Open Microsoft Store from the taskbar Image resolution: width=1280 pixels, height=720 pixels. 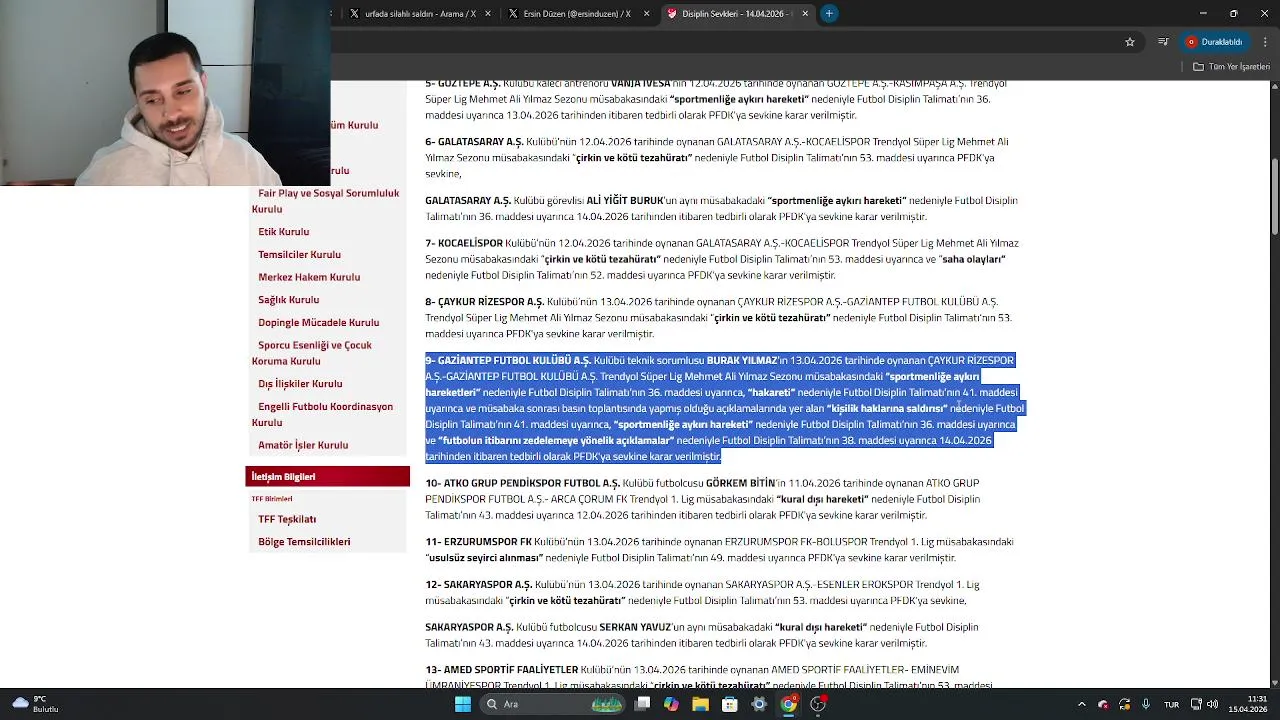tap(730, 704)
